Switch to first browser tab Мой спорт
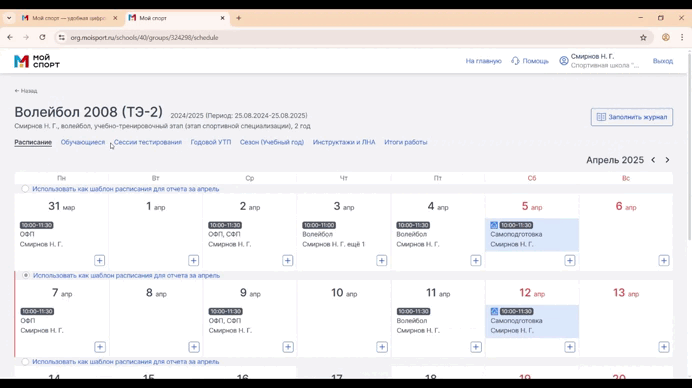 tap(68, 18)
